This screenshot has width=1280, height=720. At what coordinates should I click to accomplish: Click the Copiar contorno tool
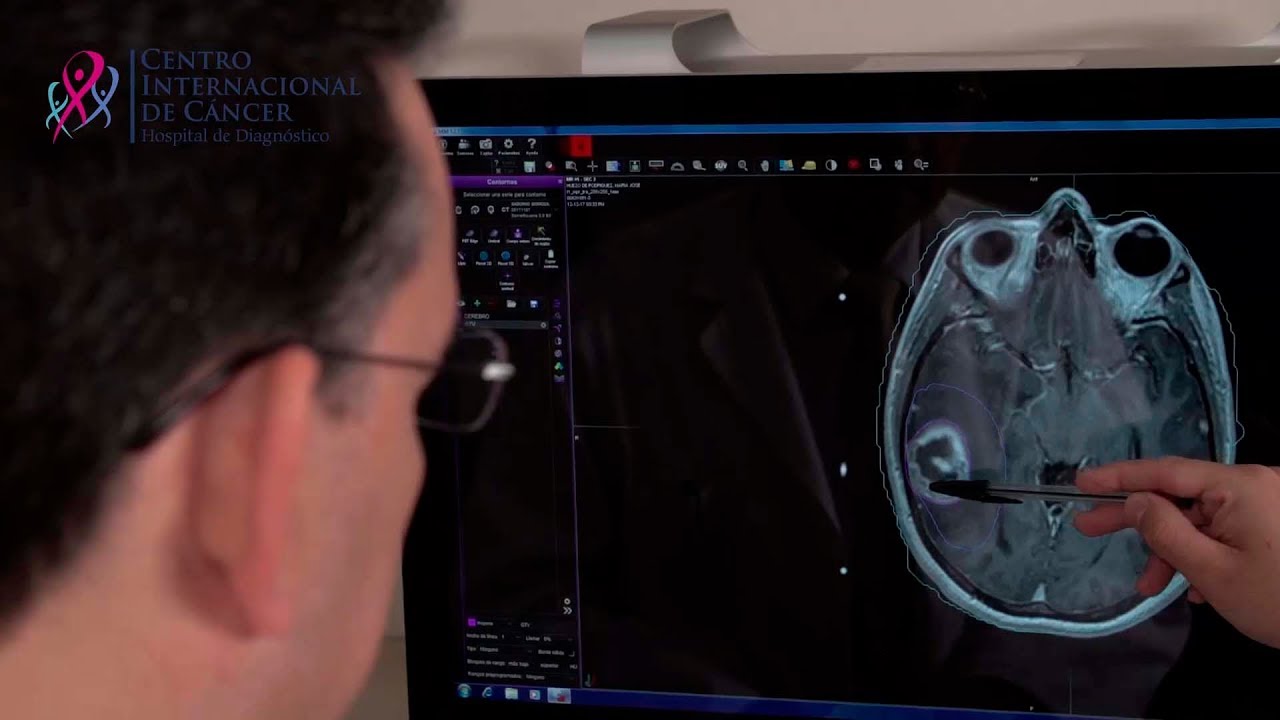[551, 259]
